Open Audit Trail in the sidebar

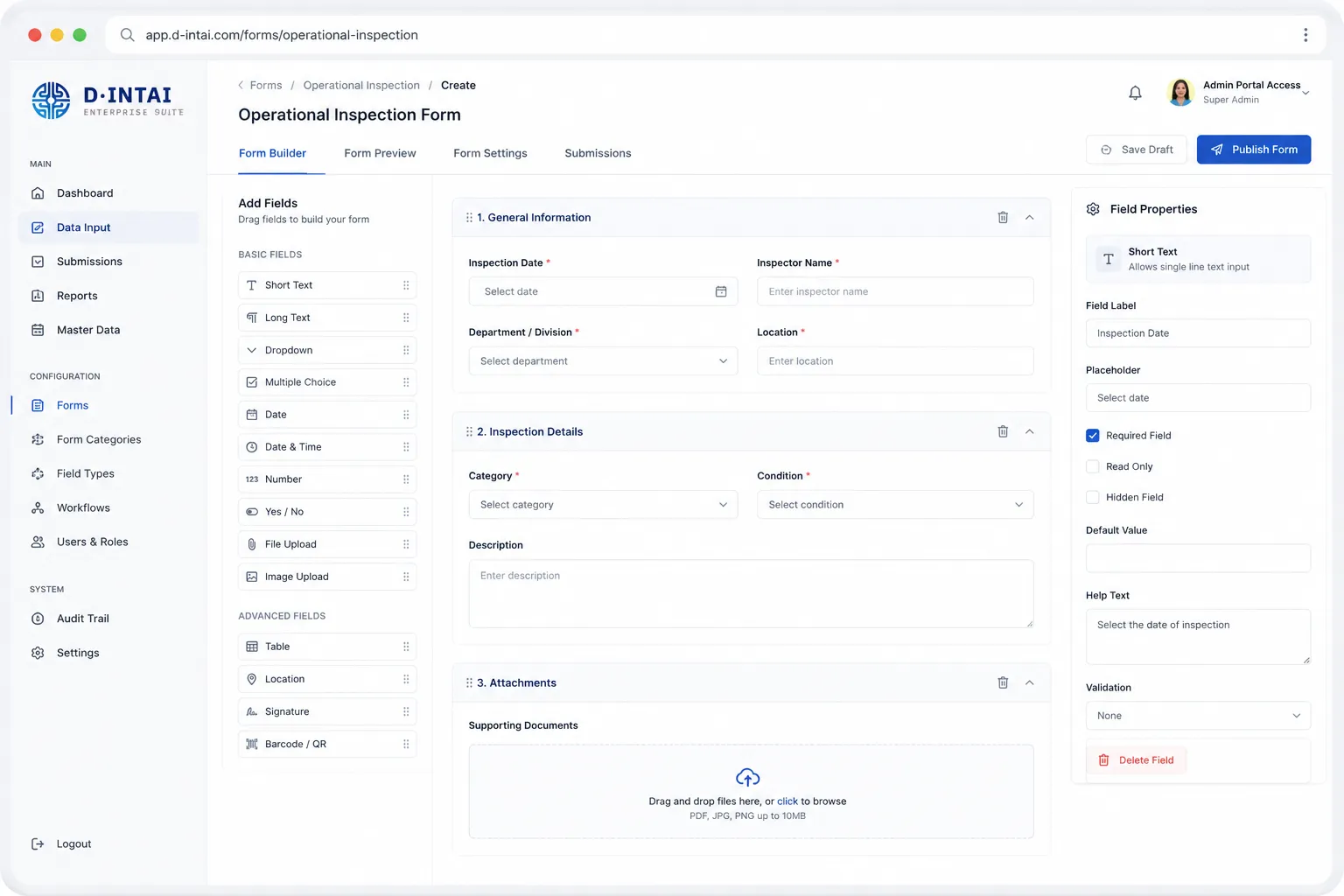[109, 619]
